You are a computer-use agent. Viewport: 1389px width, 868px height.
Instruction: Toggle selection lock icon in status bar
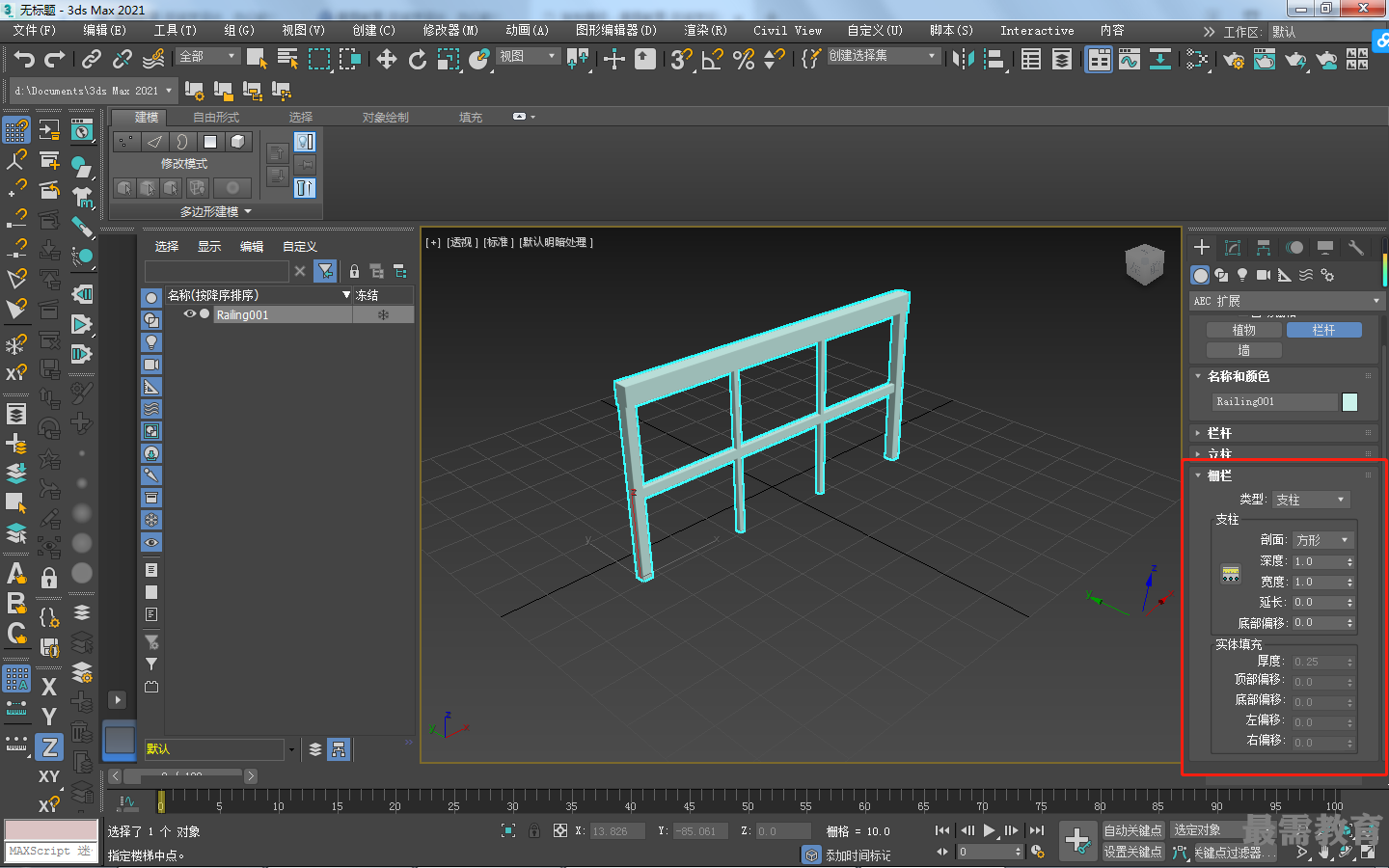pos(534,830)
